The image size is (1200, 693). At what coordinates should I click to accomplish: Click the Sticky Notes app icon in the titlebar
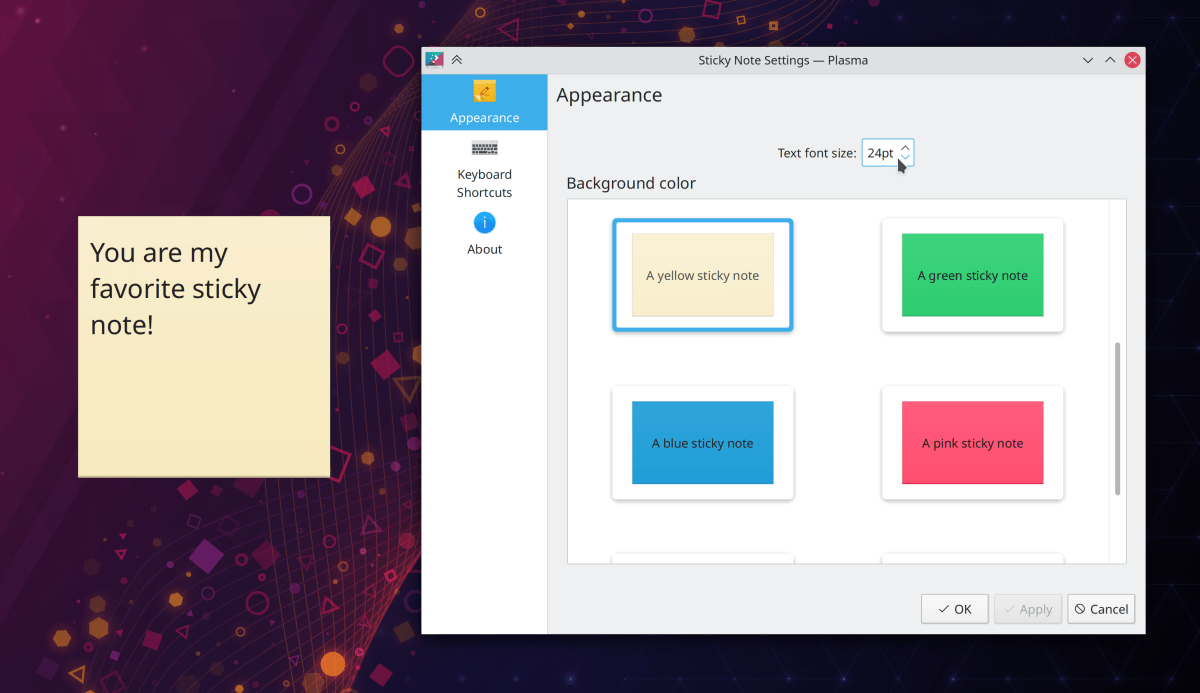pos(434,59)
